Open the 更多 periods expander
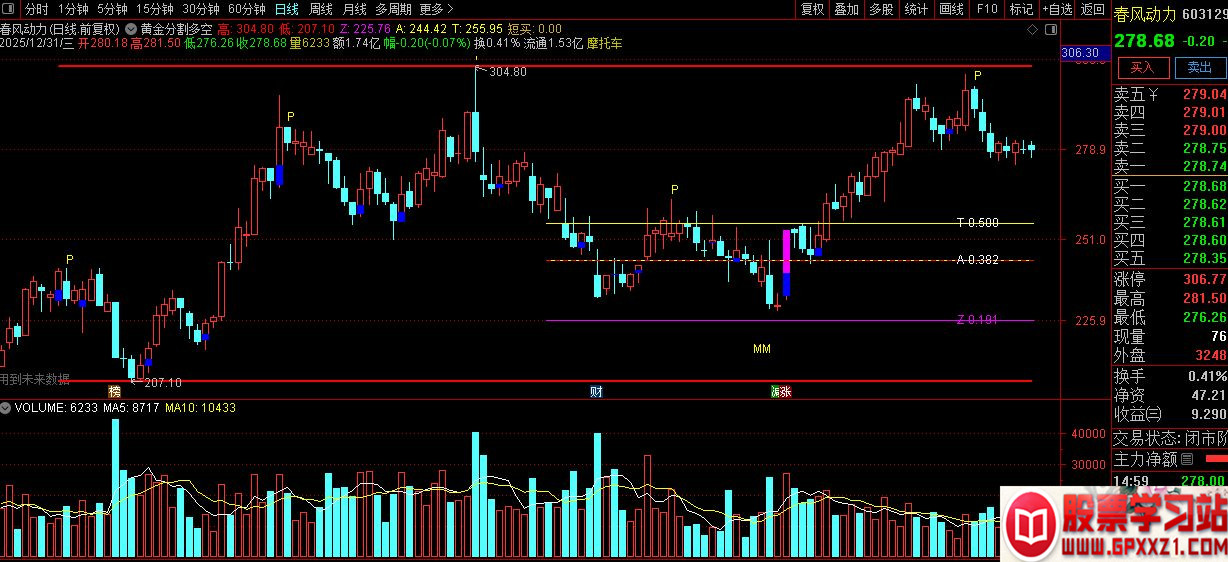Screen dimensions: 1228x562 click(436, 9)
